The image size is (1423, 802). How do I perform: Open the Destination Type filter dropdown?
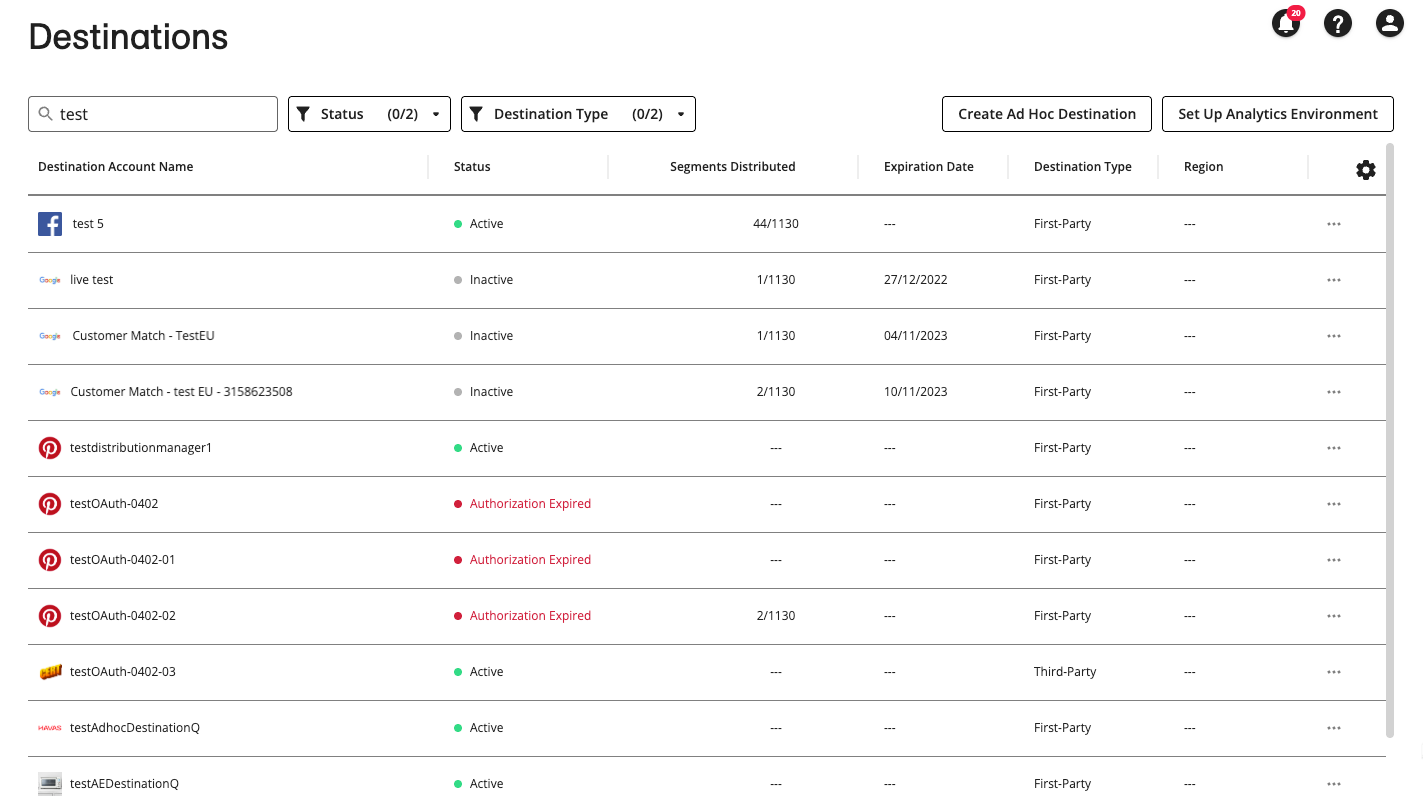pos(578,114)
